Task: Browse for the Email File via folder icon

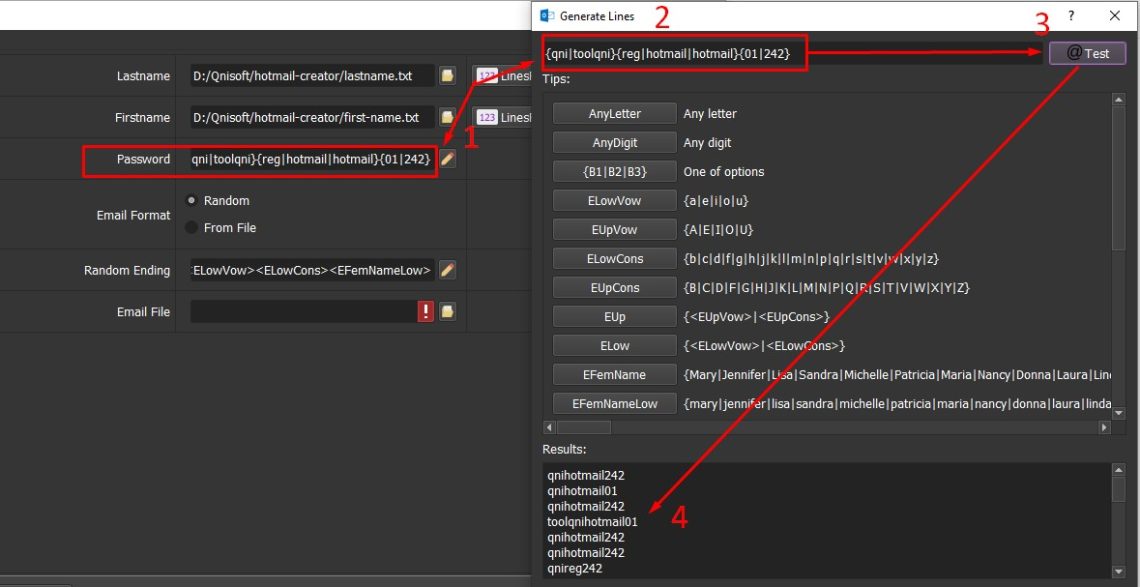Action: click(x=448, y=312)
